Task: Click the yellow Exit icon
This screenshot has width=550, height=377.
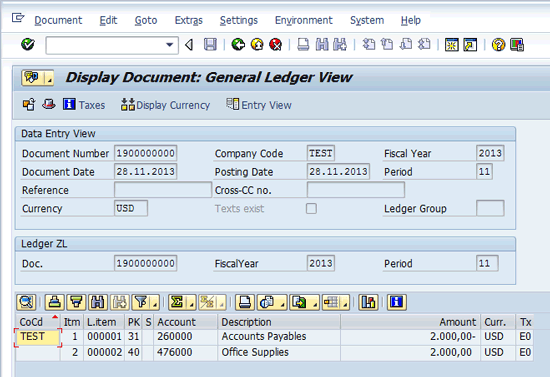Action: (x=257, y=45)
